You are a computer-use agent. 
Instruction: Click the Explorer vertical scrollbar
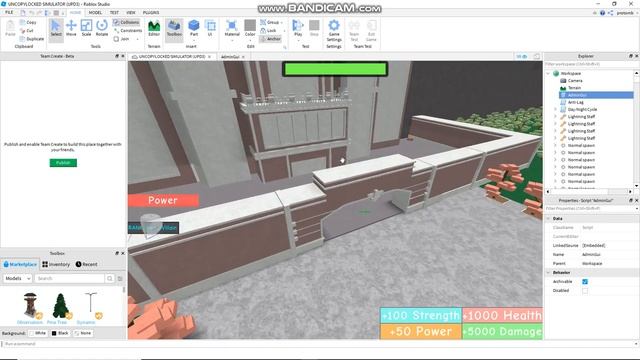[636, 129]
